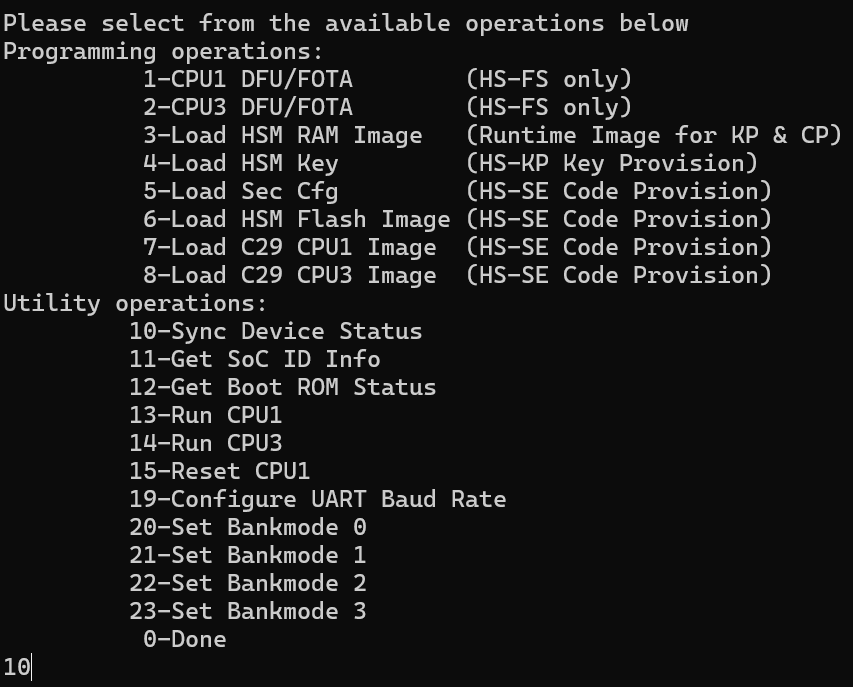This screenshot has height=687, width=853.
Task: Select the "20-Set Bankmode 0" line
Action: tap(247, 527)
